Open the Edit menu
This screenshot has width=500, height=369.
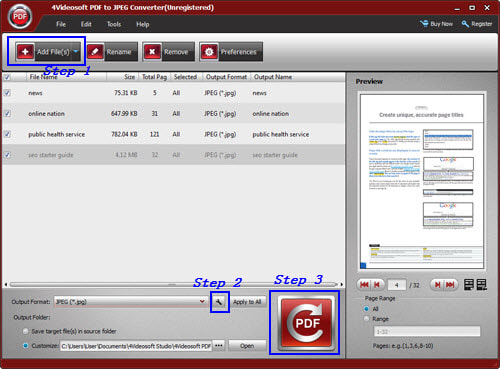point(86,24)
